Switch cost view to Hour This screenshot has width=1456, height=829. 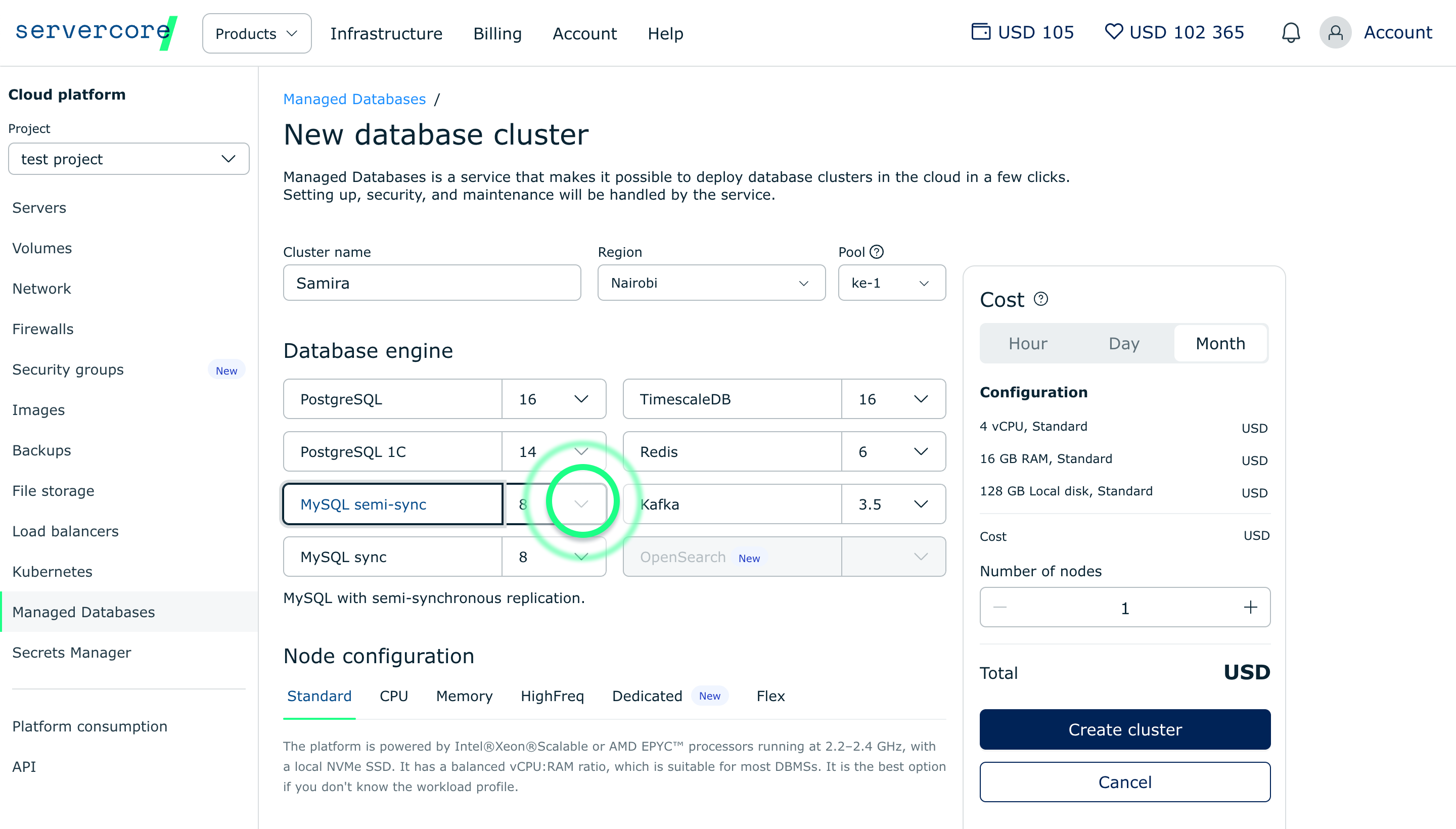(x=1027, y=343)
